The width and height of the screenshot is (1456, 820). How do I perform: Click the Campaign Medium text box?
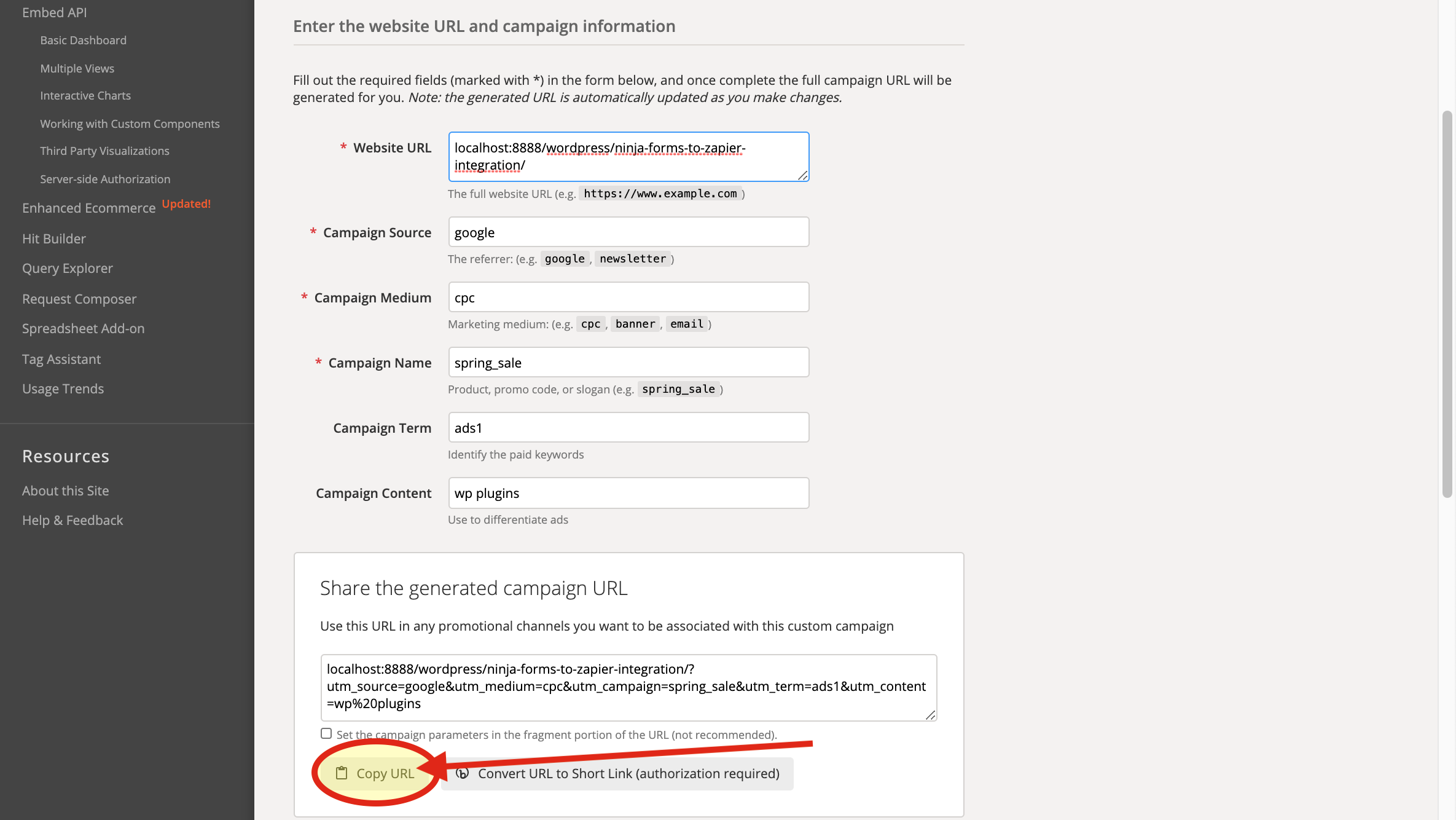tap(628, 298)
